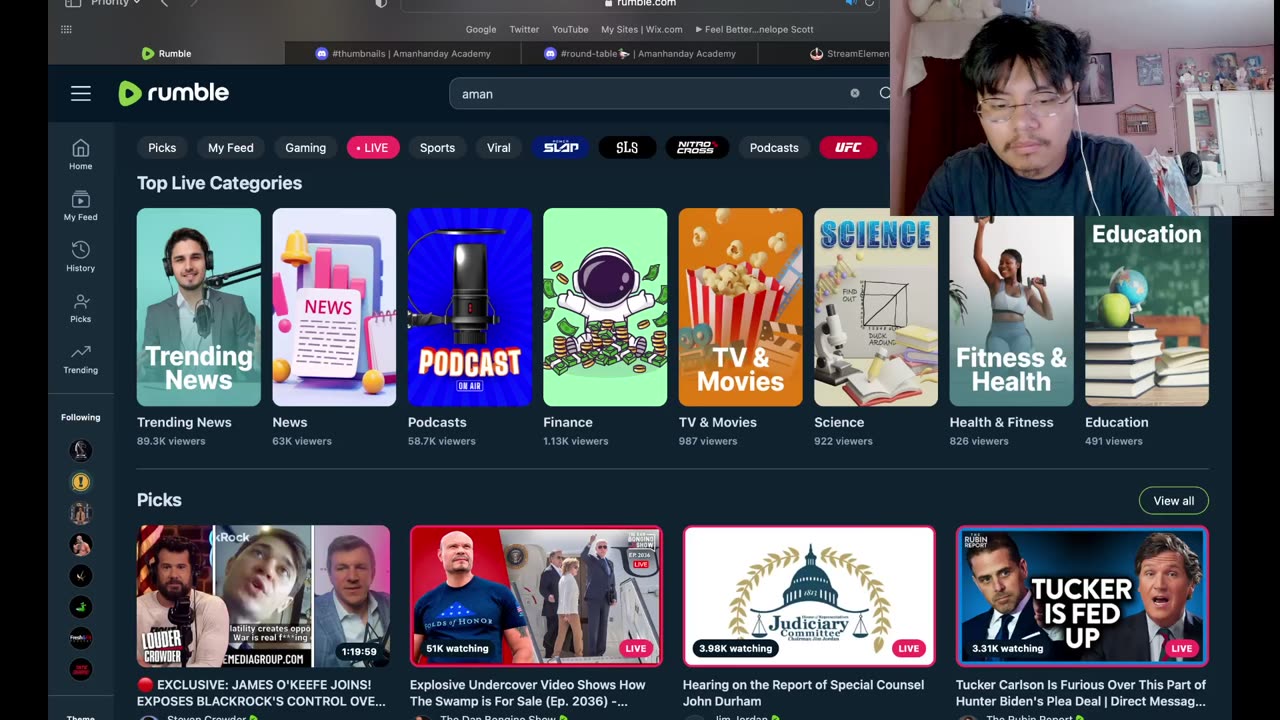1280x720 pixels.
Task: Select the Sports filter chip
Action: coord(437,147)
